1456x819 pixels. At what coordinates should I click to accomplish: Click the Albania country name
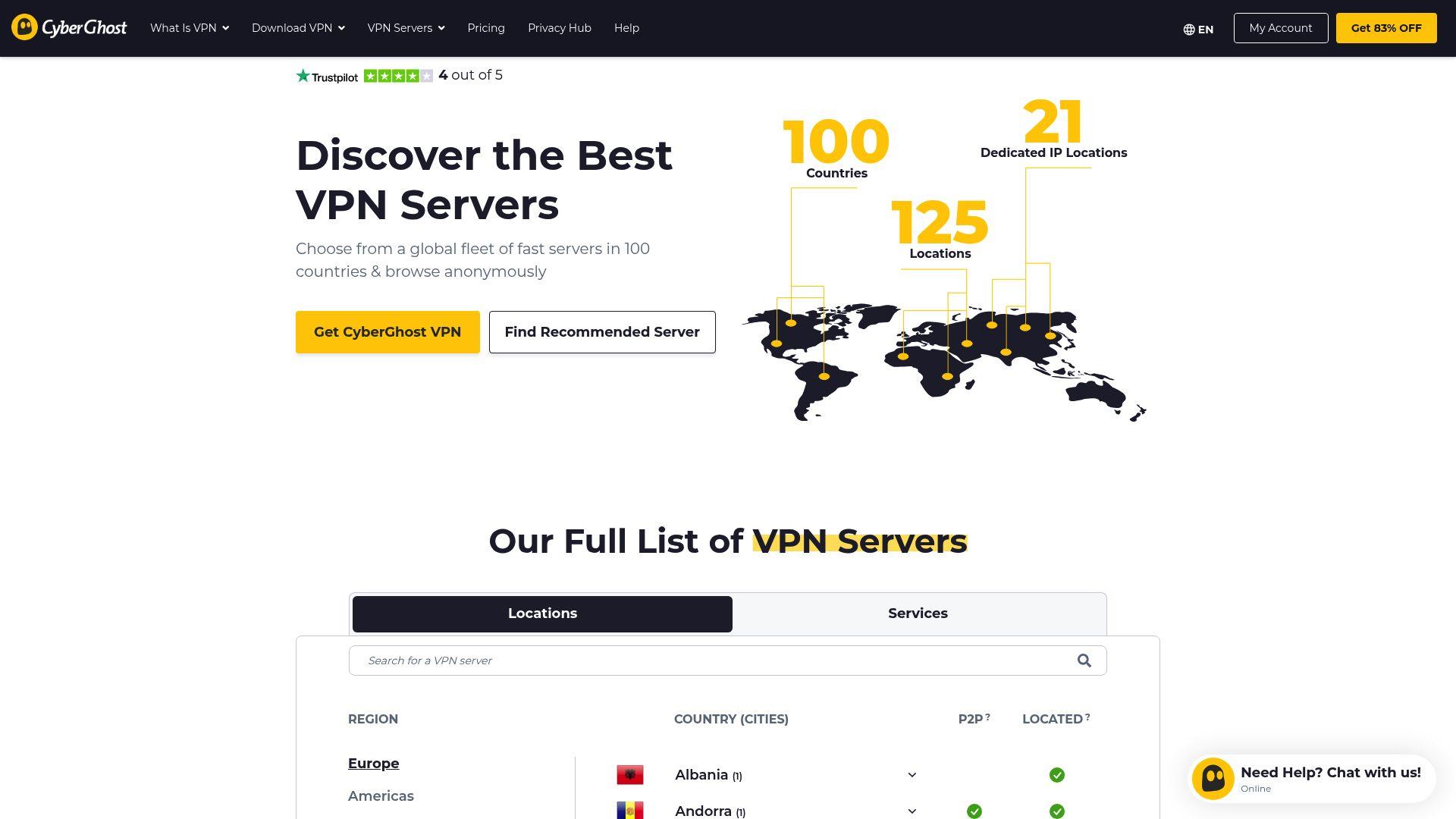[701, 775]
